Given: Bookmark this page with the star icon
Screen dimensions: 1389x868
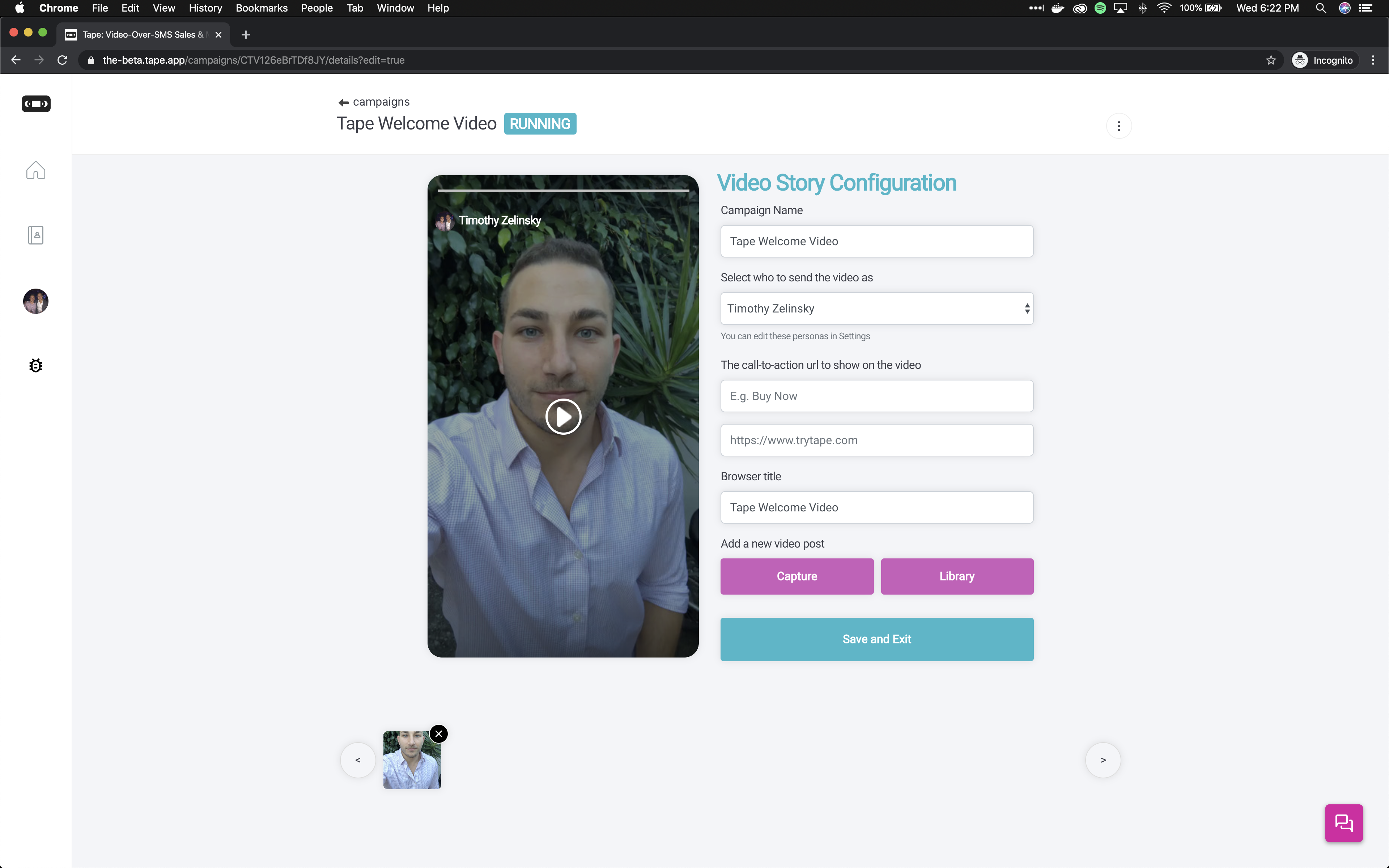Looking at the screenshot, I should [1270, 60].
